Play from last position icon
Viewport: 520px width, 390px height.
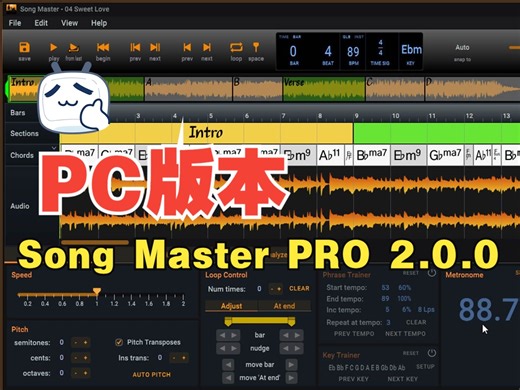pos(74,47)
